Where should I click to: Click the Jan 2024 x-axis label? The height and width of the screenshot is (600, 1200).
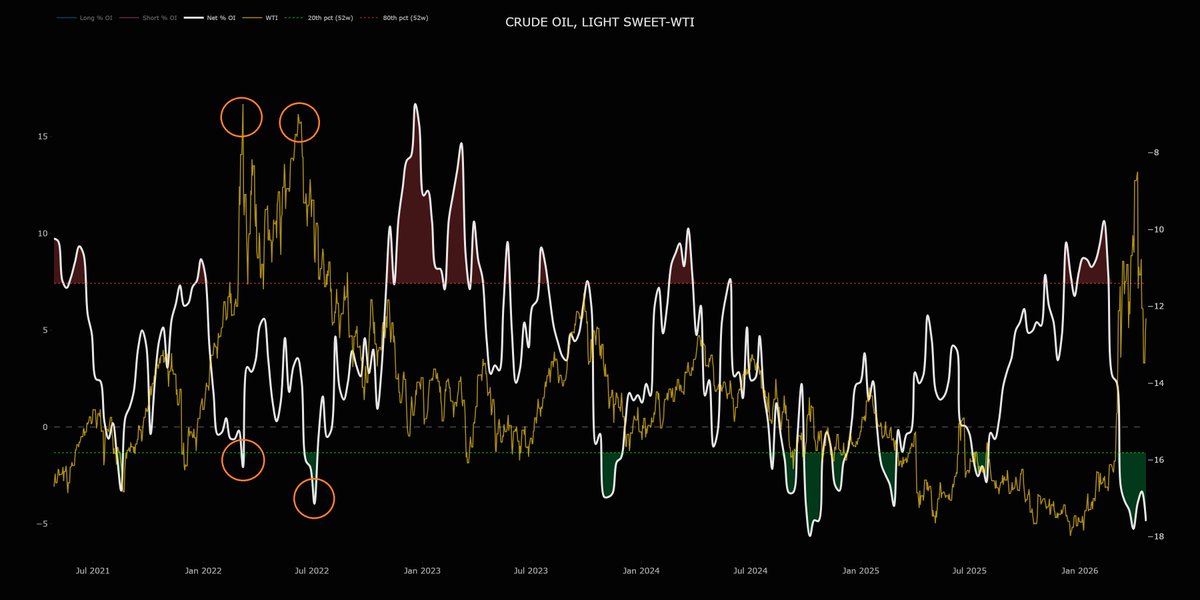(641, 571)
